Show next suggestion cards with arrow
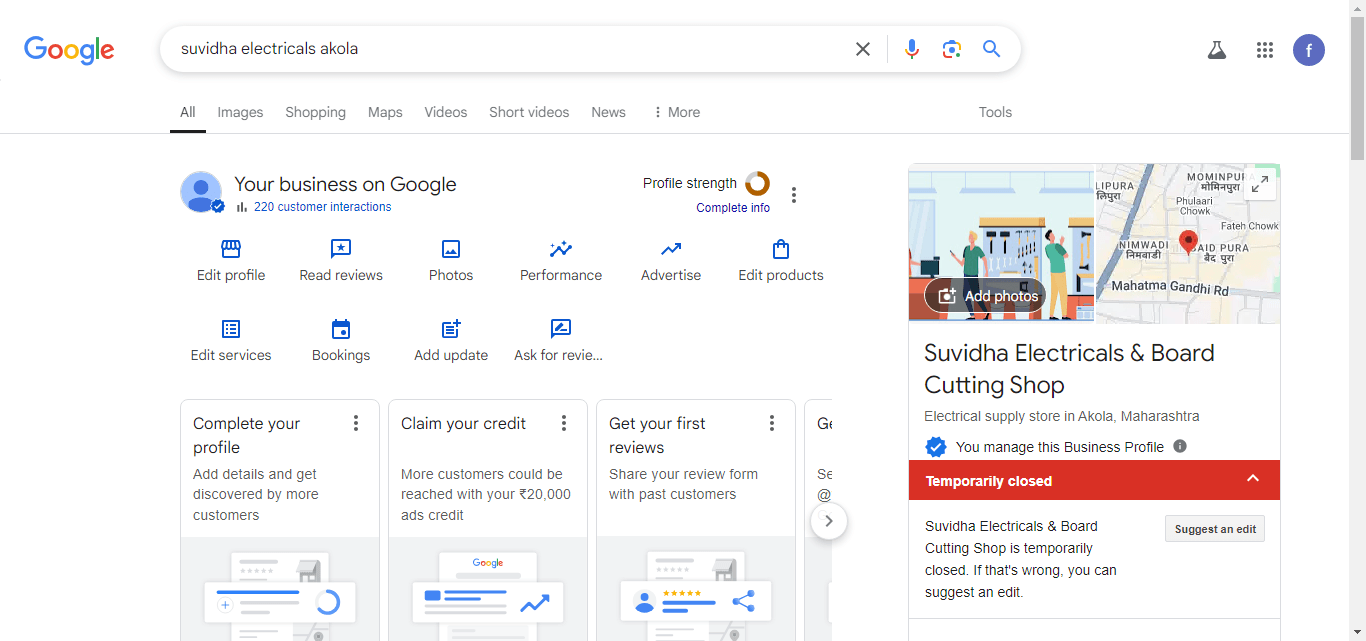 [829, 521]
